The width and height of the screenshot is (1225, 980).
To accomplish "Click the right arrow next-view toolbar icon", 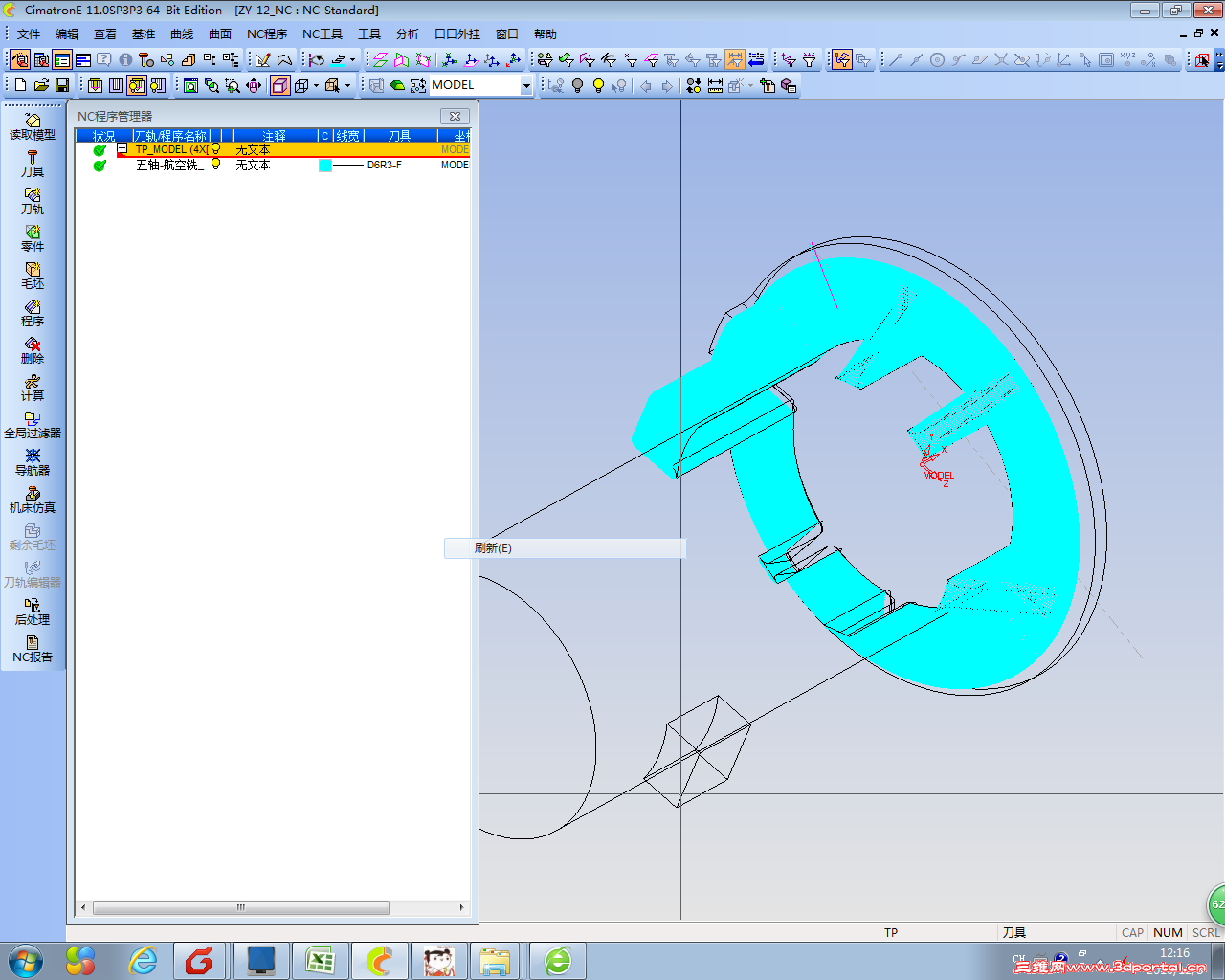I will 667,85.
